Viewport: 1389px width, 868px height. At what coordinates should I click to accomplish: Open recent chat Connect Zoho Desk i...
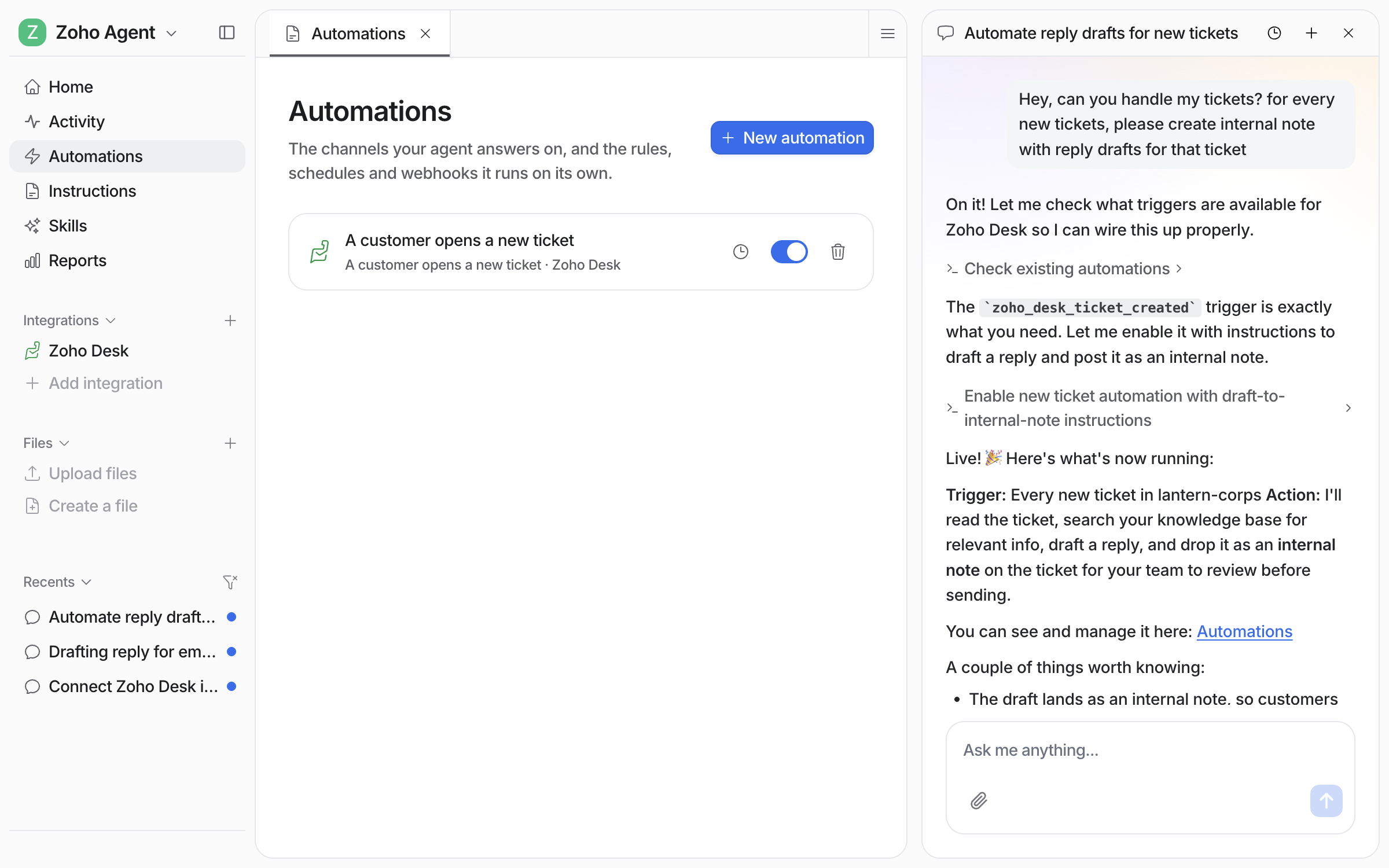tap(127, 686)
